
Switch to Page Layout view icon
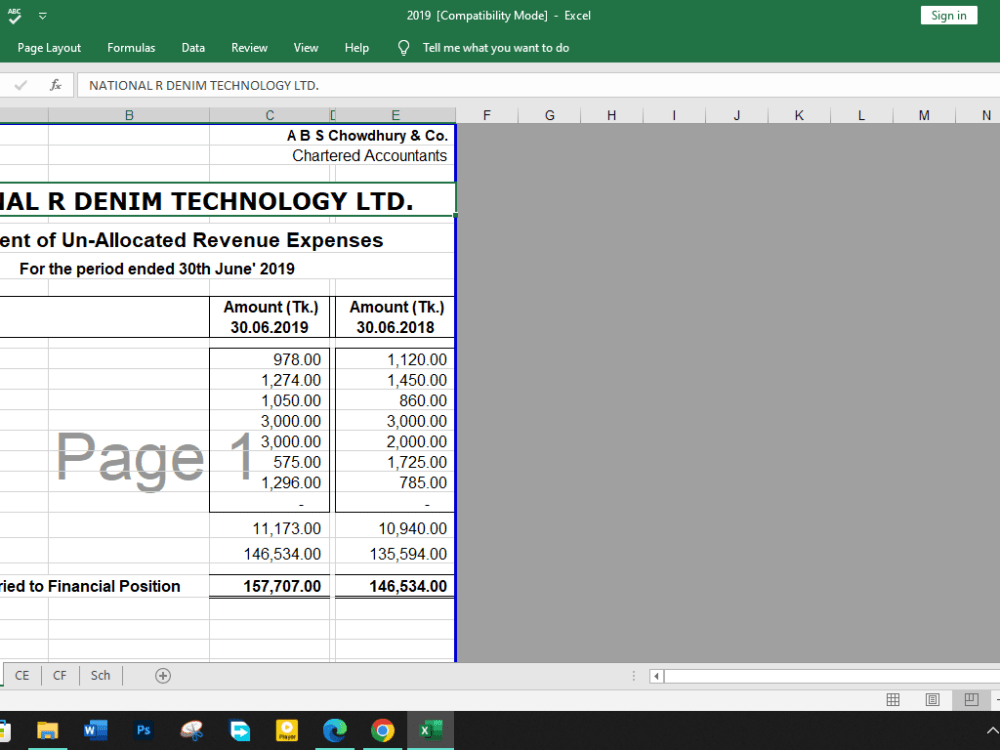tap(932, 700)
